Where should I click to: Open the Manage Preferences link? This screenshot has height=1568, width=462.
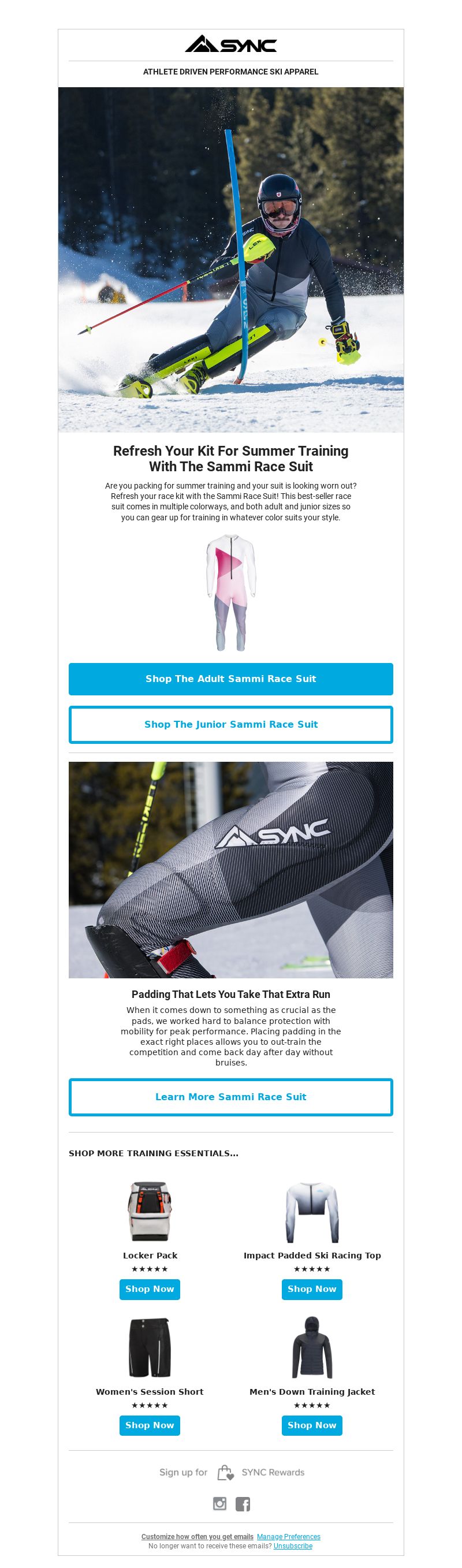[x=289, y=1536]
